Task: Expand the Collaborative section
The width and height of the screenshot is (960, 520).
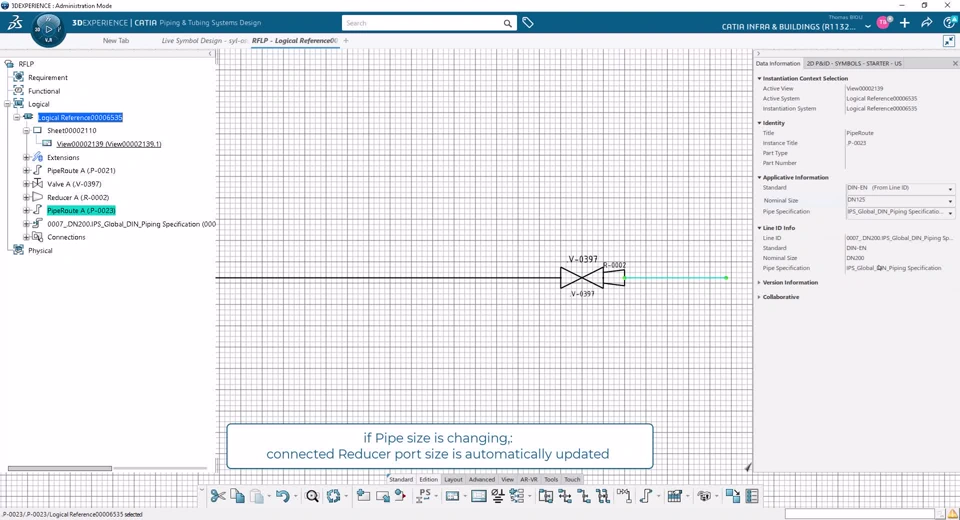Action: 759,297
